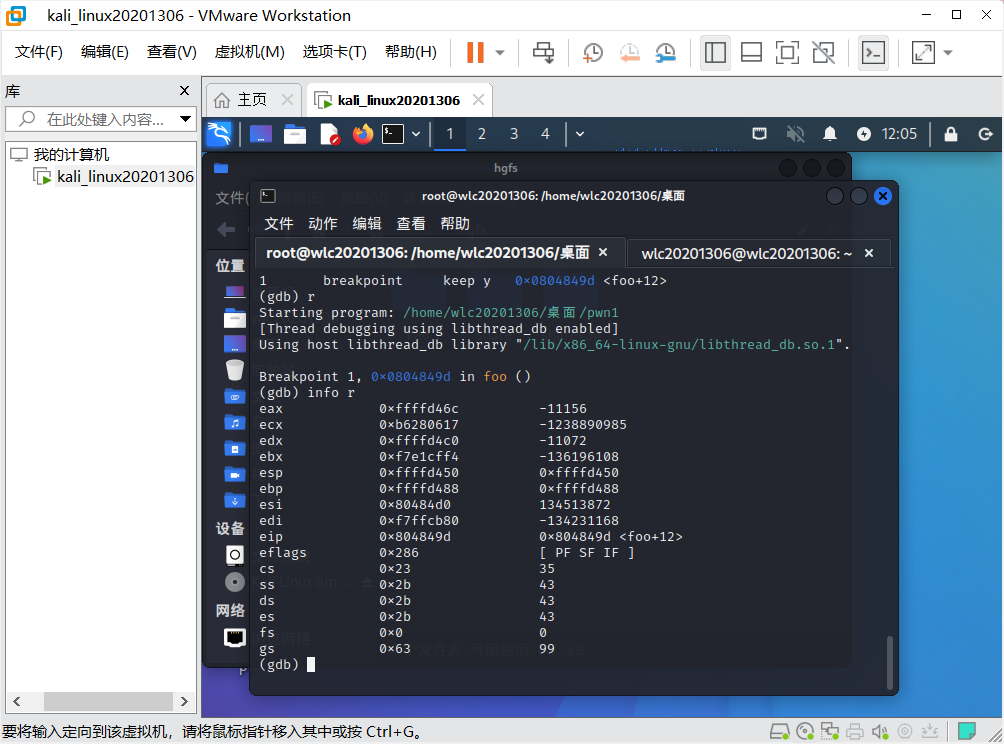Take a snapshot of the virtual machine
The width and height of the screenshot is (1004, 744).
(x=593, y=53)
